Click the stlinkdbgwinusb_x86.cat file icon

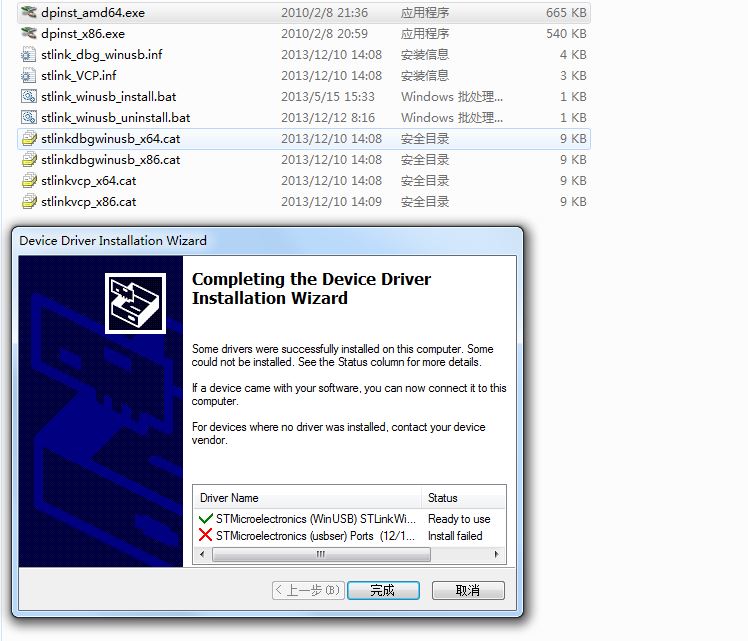(29, 159)
